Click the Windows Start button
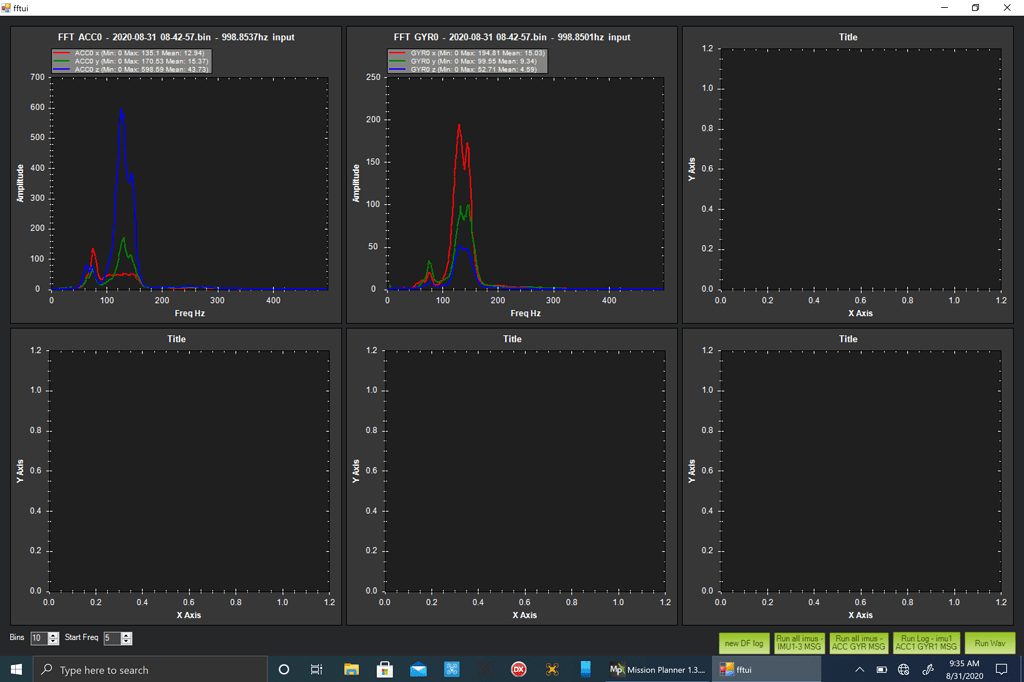The image size is (1024, 682). (16, 669)
